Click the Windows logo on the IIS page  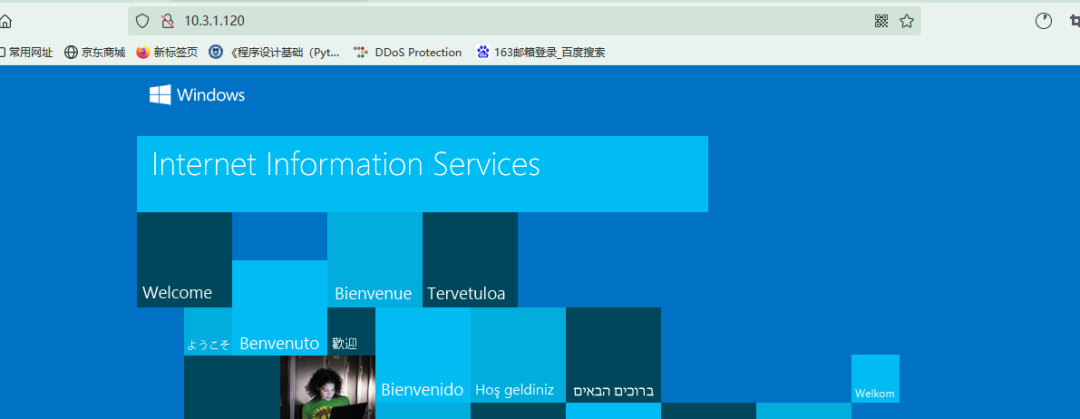[x=197, y=95]
